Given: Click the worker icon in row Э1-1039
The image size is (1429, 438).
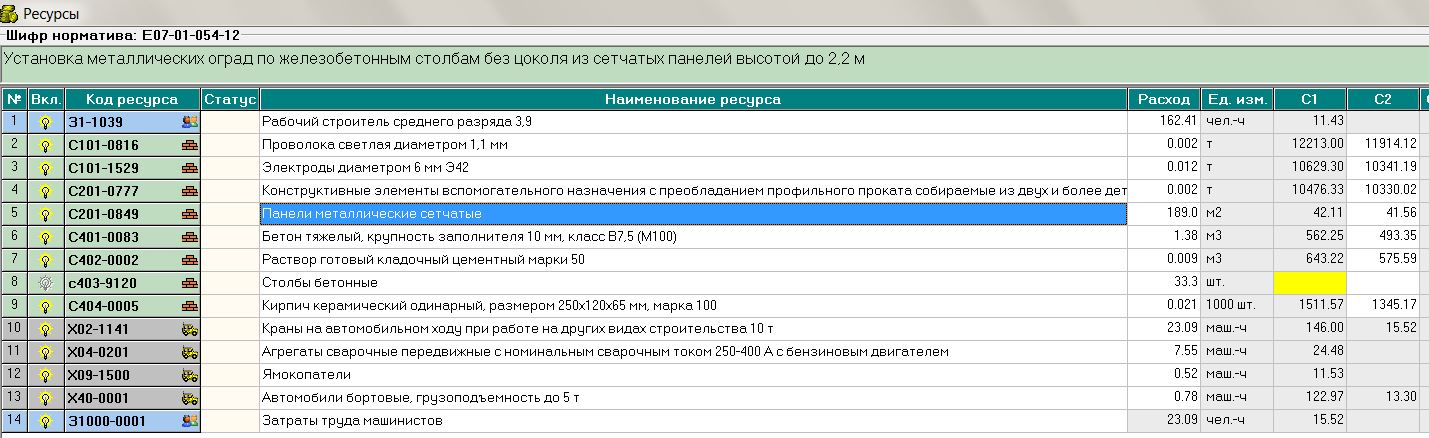Looking at the screenshot, I should pyautogui.click(x=189, y=122).
